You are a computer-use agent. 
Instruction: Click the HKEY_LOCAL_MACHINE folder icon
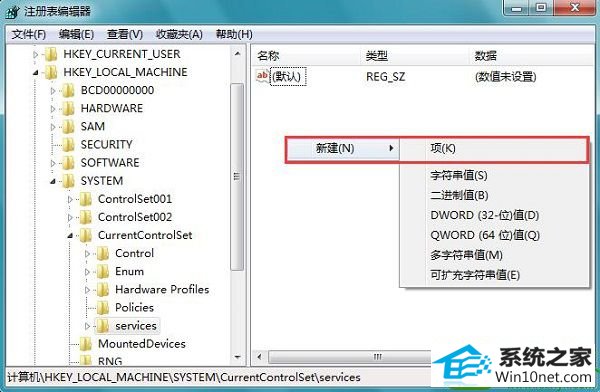tap(51, 72)
